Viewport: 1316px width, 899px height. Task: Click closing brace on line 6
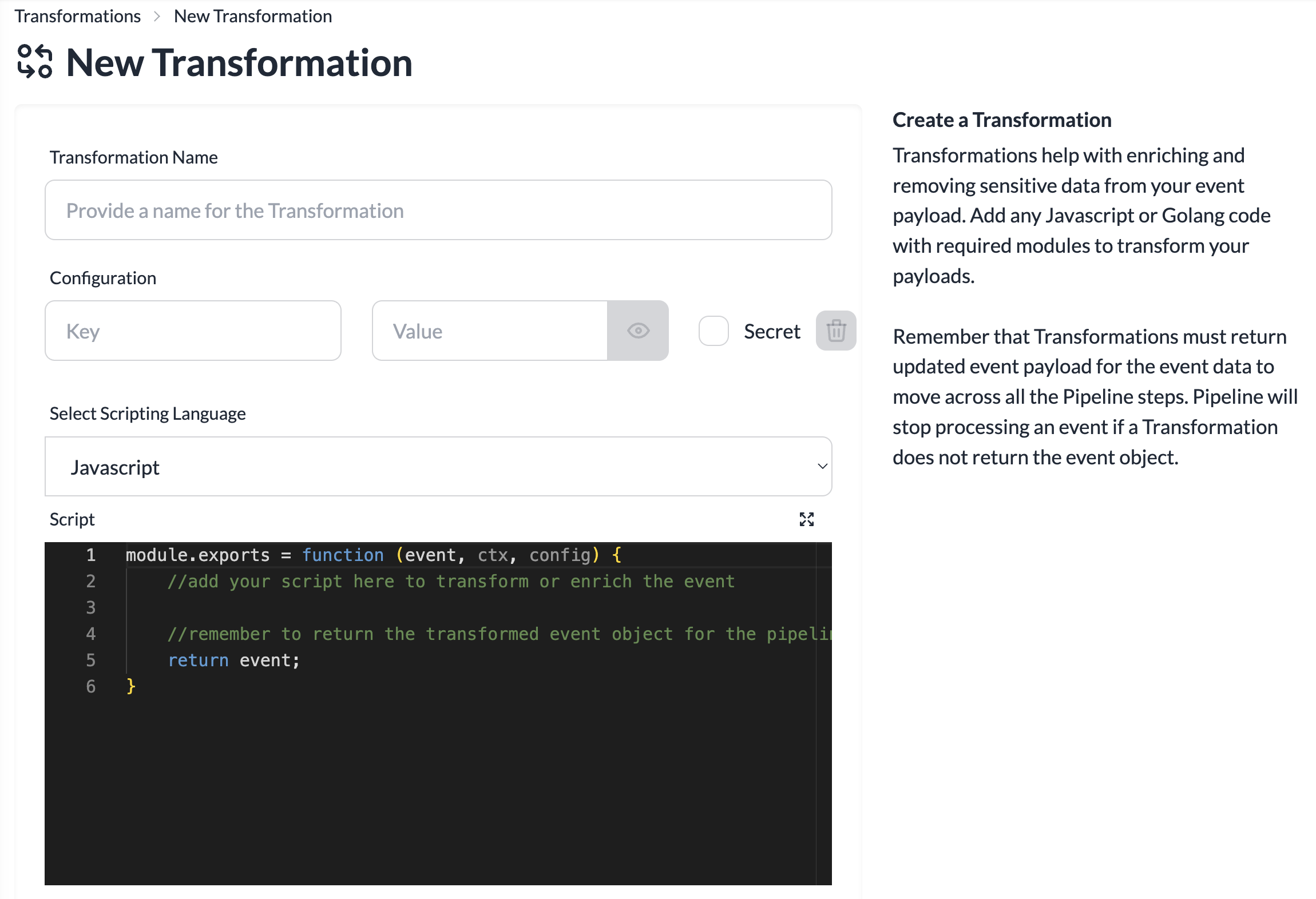click(x=131, y=686)
